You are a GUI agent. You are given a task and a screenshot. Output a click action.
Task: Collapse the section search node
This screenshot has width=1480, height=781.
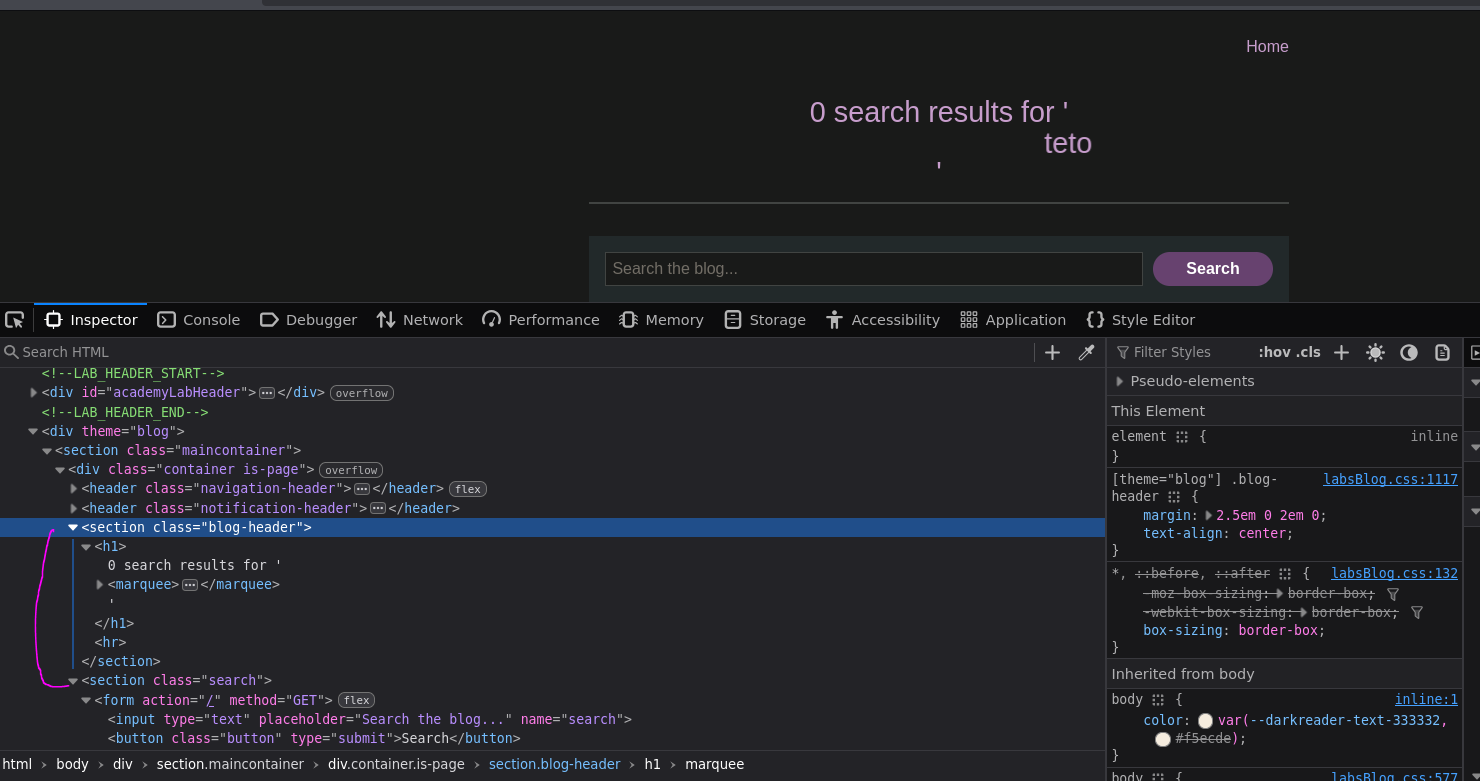(73, 681)
